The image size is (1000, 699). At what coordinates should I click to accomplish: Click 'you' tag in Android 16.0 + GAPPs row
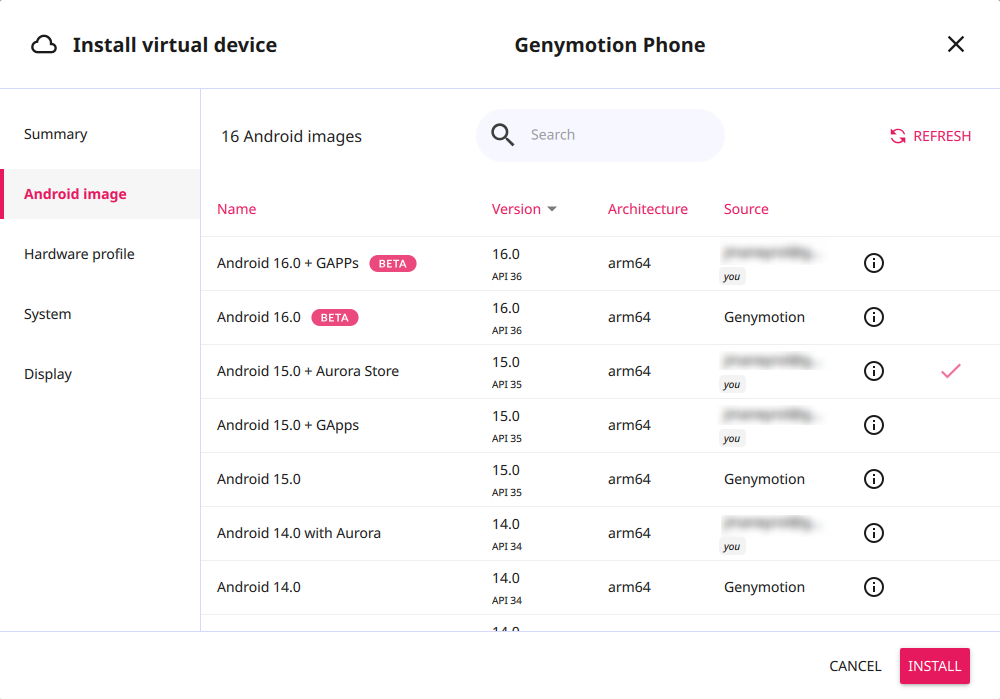click(732, 276)
